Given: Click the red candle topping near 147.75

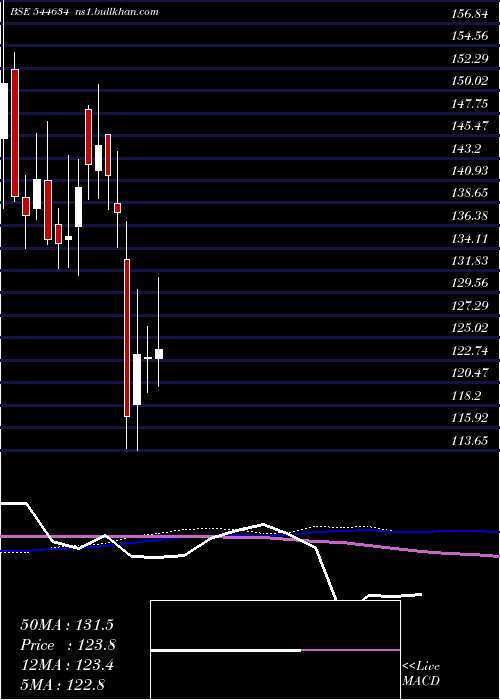Looking at the screenshot, I should point(88,137).
